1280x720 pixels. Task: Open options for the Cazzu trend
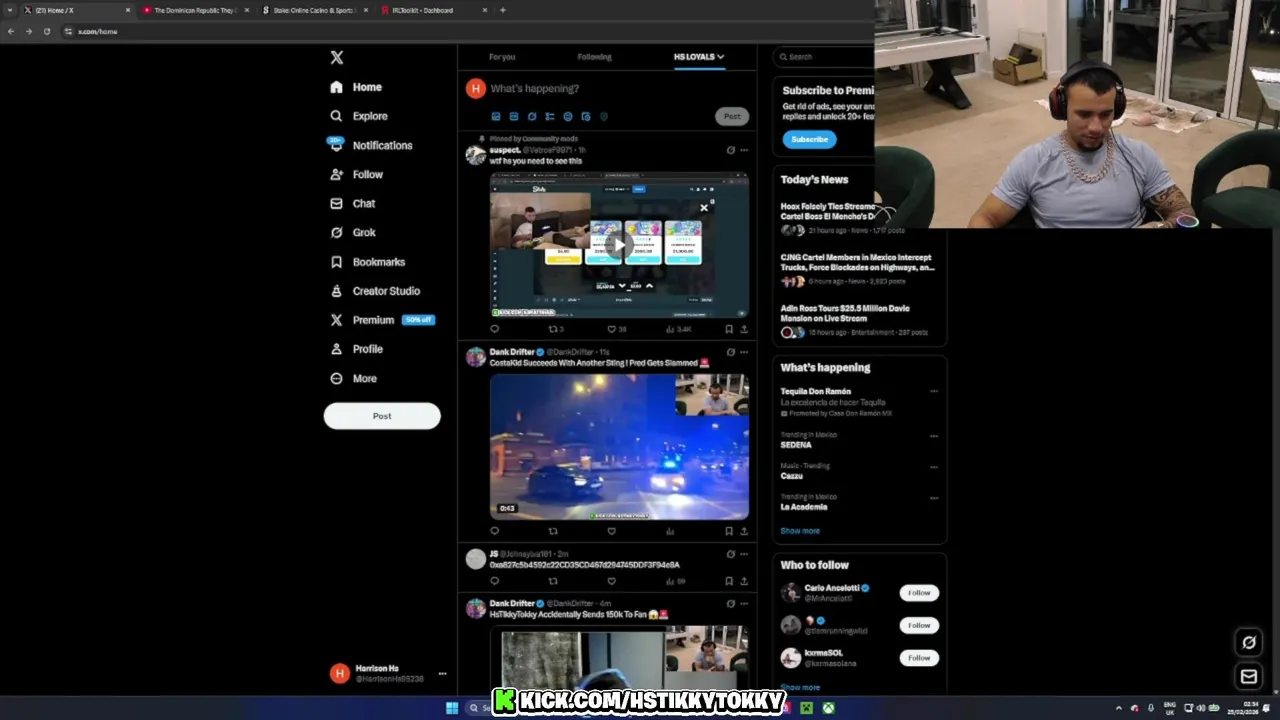[934, 467]
